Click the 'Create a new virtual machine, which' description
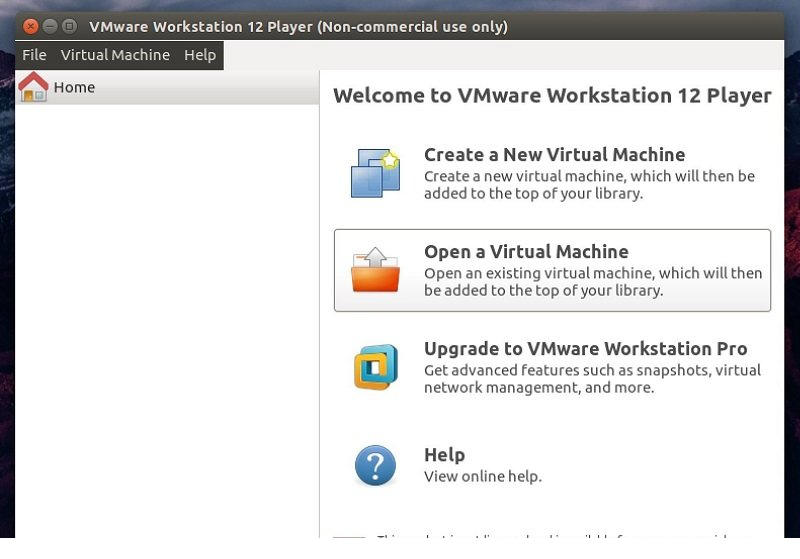The image size is (800, 559). [x=589, y=185]
